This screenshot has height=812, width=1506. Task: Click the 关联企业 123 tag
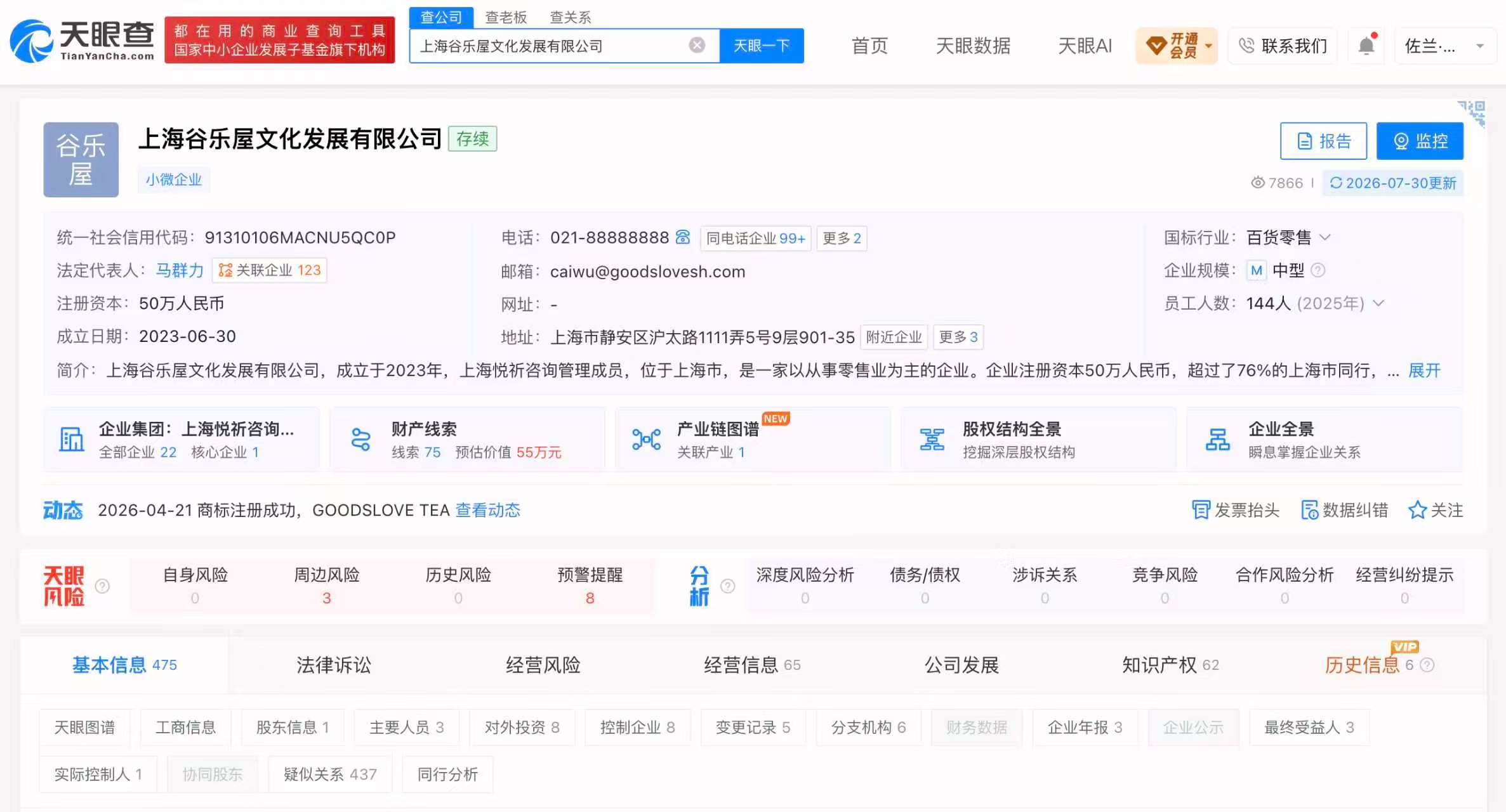click(269, 270)
